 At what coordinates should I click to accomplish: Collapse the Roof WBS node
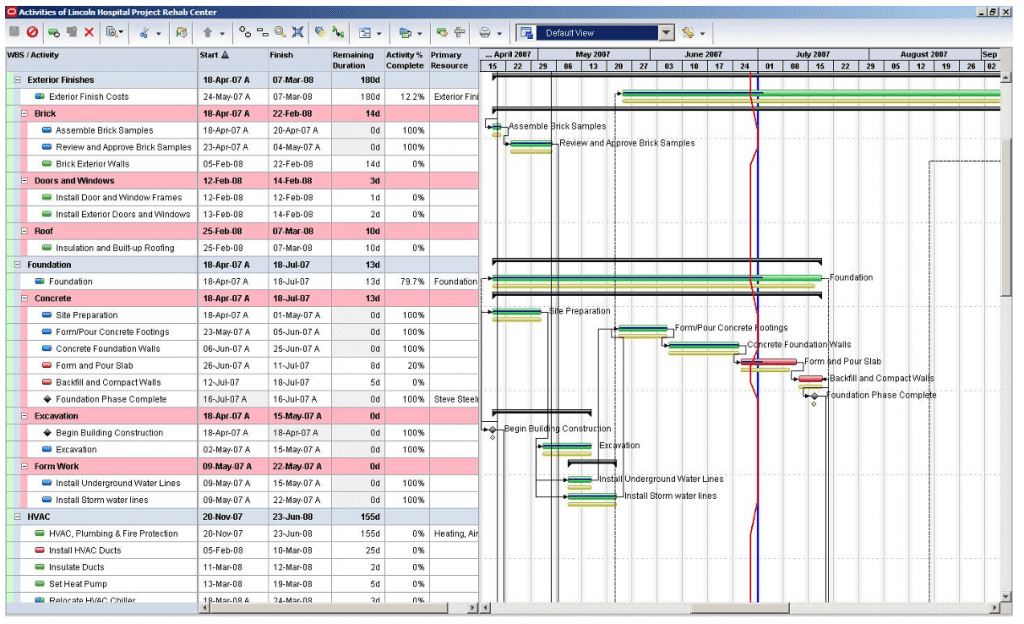click(24, 231)
